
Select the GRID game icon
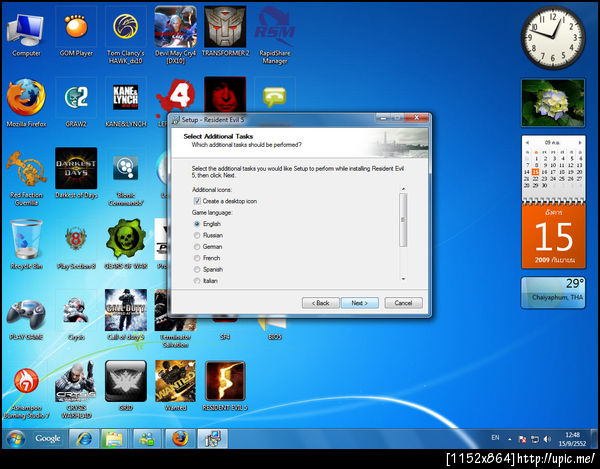click(x=126, y=386)
